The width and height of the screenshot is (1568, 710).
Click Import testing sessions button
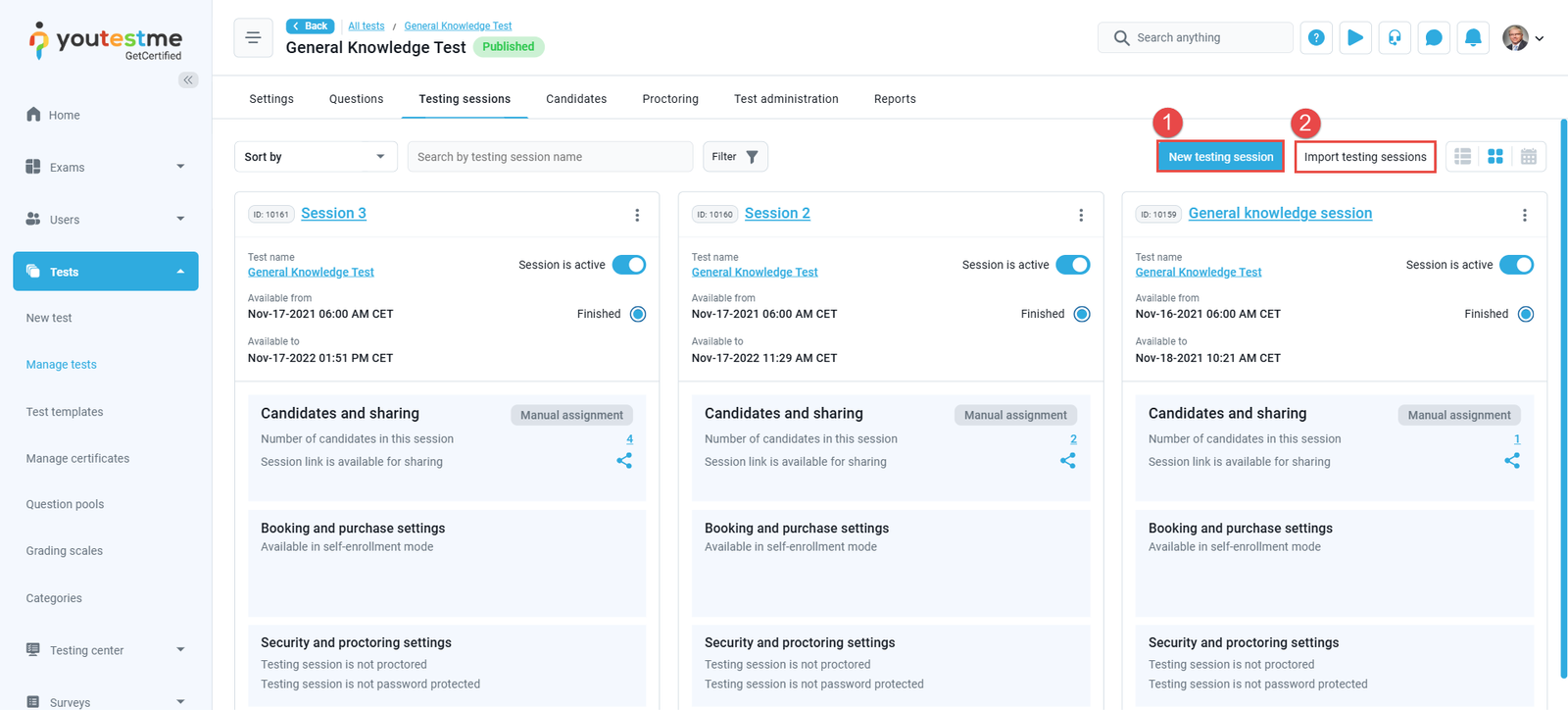[x=1365, y=157]
